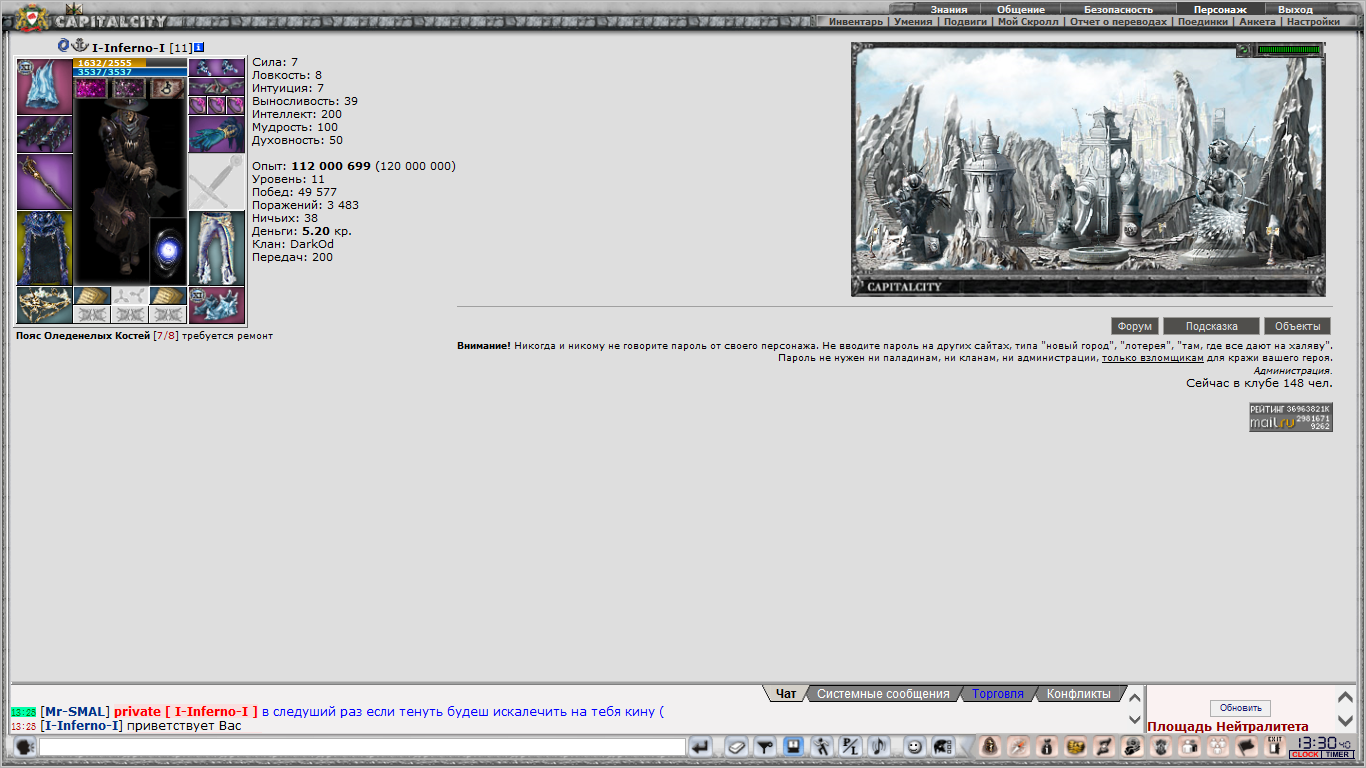Screen dimensions: 1366x768
Task: Click the anchor icon before nickname
Action: coord(80,45)
